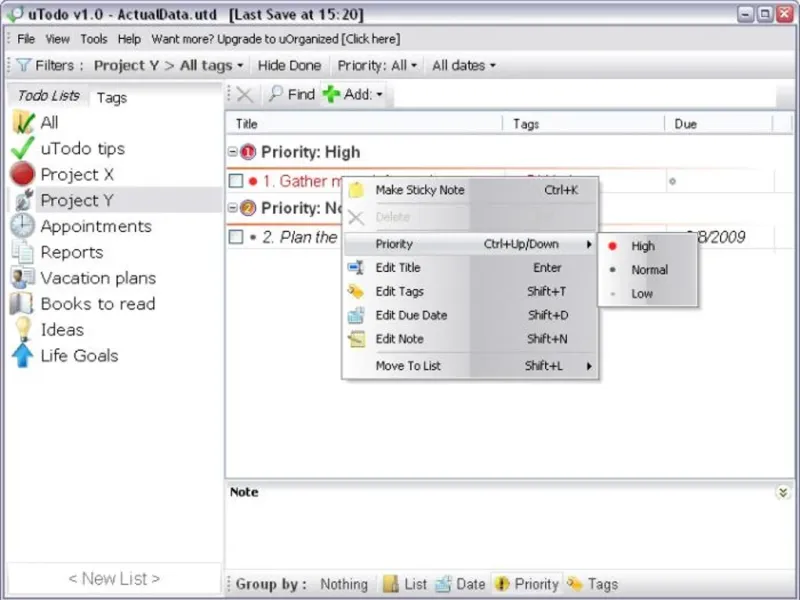The width and height of the screenshot is (800, 600).
Task: Click the Edit Due Date calendar icon
Action: click(356, 315)
